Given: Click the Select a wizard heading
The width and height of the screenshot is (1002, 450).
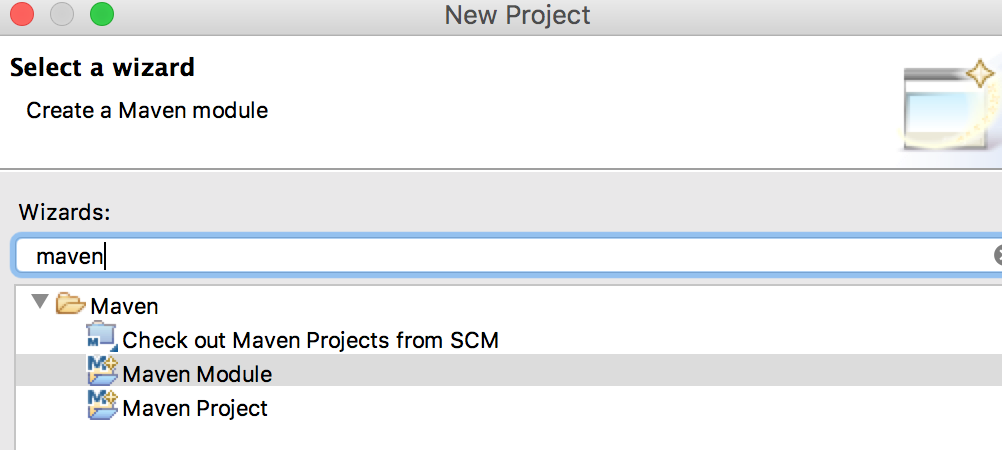Looking at the screenshot, I should [x=102, y=68].
